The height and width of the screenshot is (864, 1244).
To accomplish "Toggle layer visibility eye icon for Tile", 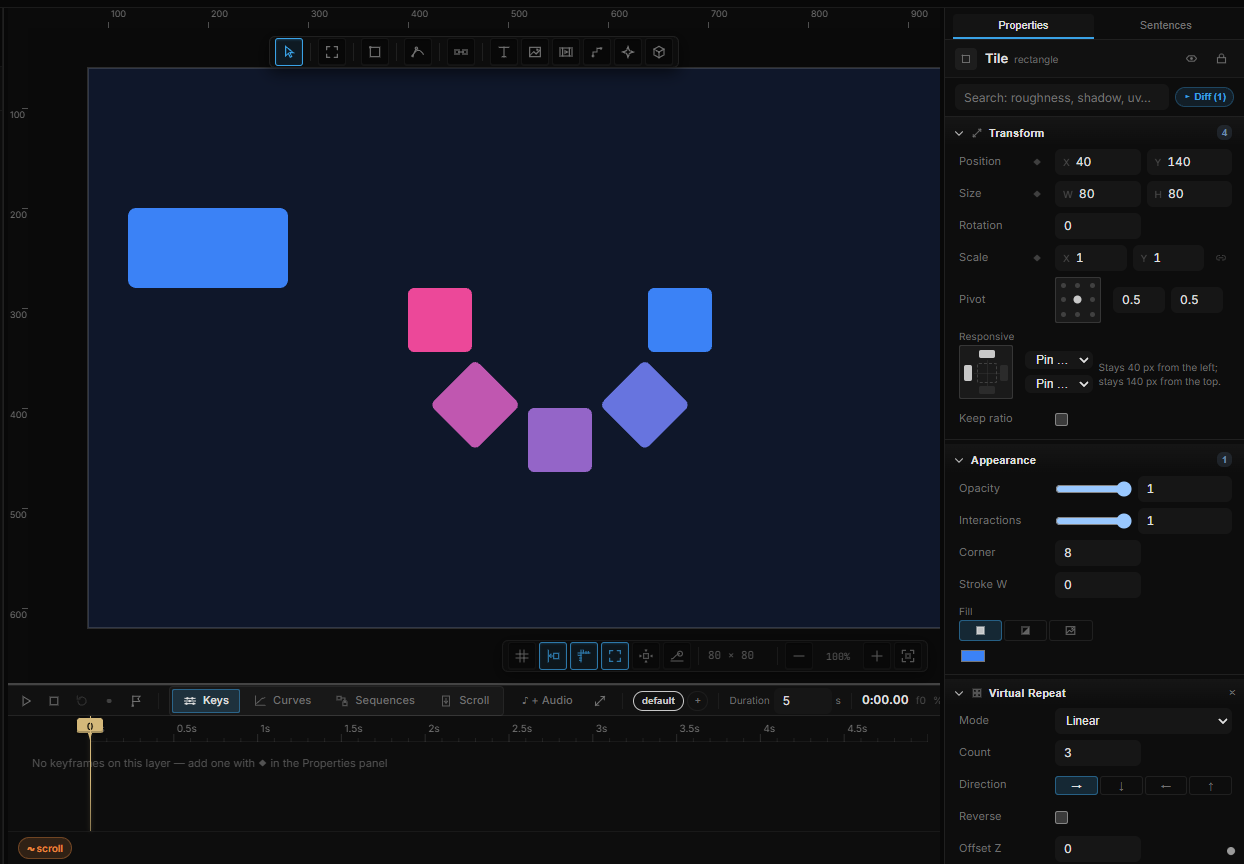I will (x=1191, y=59).
